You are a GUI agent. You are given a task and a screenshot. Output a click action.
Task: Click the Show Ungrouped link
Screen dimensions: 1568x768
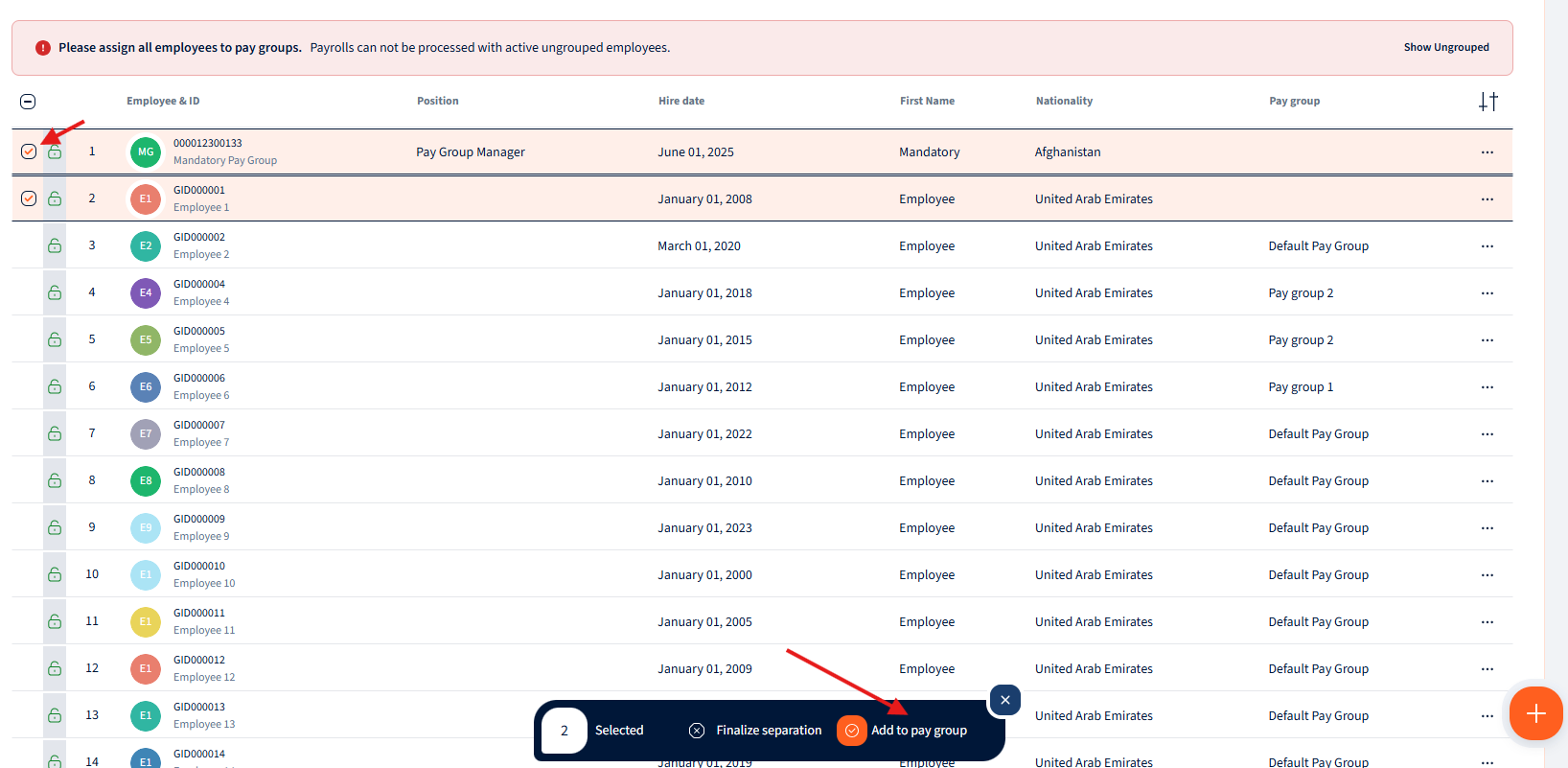[x=1445, y=47]
